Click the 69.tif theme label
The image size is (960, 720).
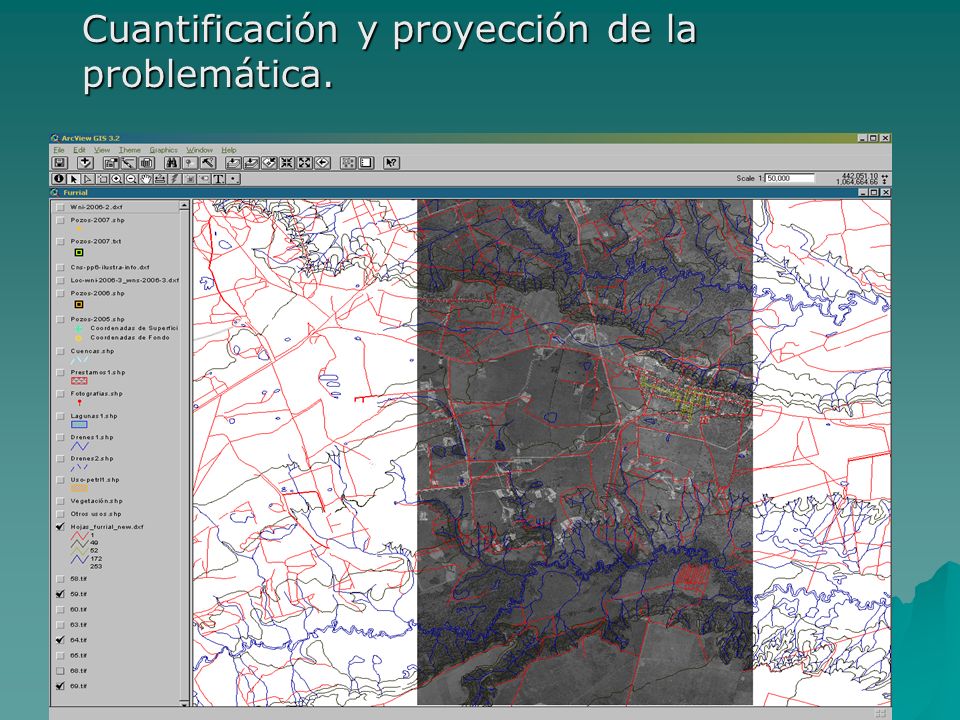78,686
